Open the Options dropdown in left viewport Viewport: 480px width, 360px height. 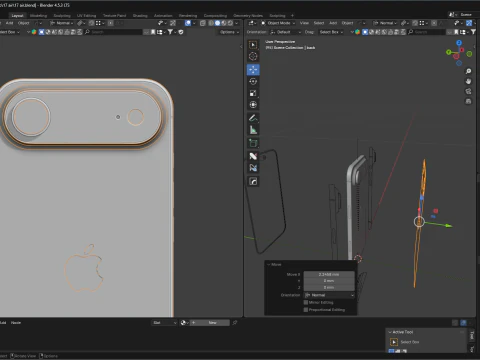click(x=229, y=32)
